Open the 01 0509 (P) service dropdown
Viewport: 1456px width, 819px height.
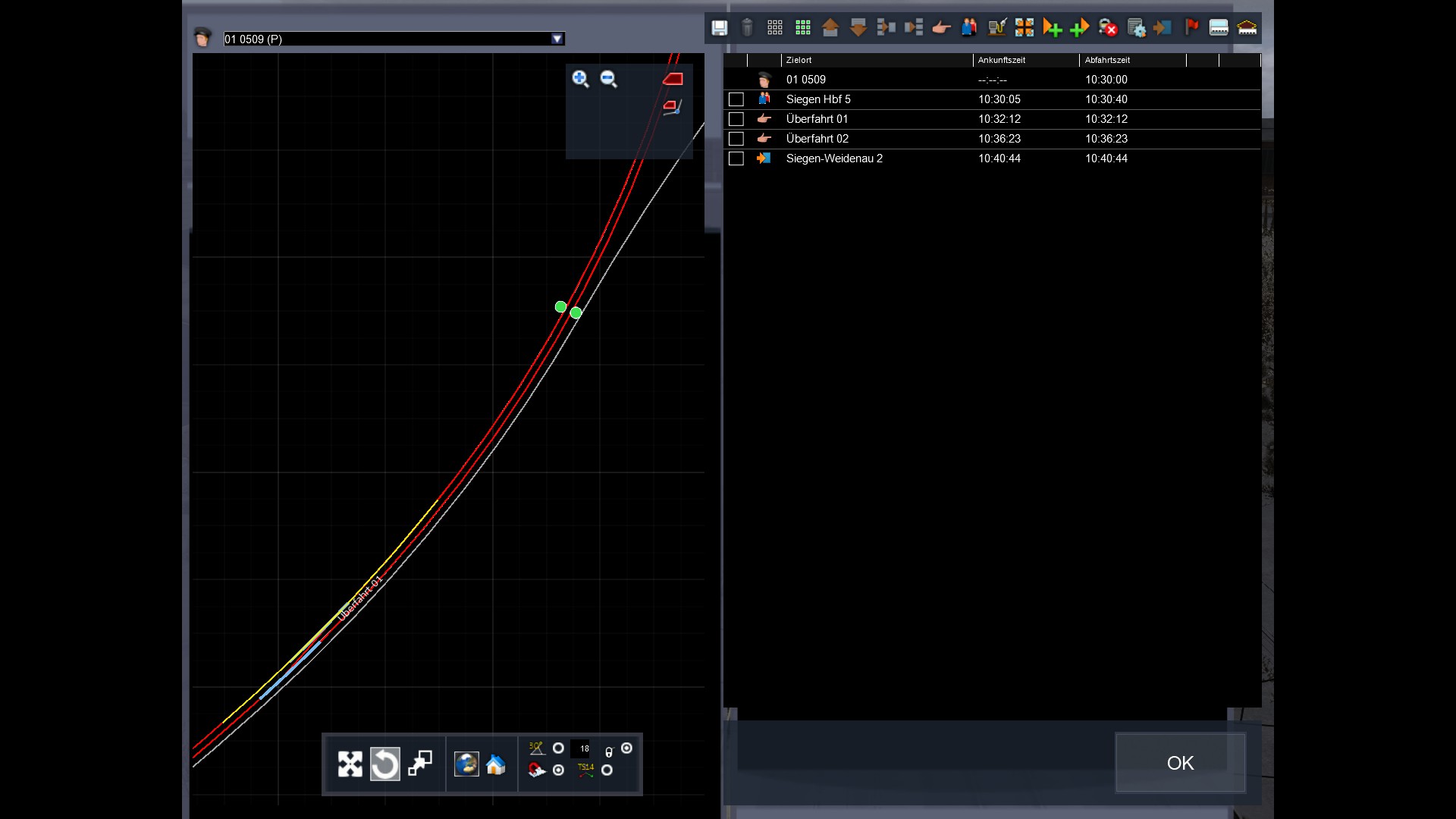click(x=557, y=39)
